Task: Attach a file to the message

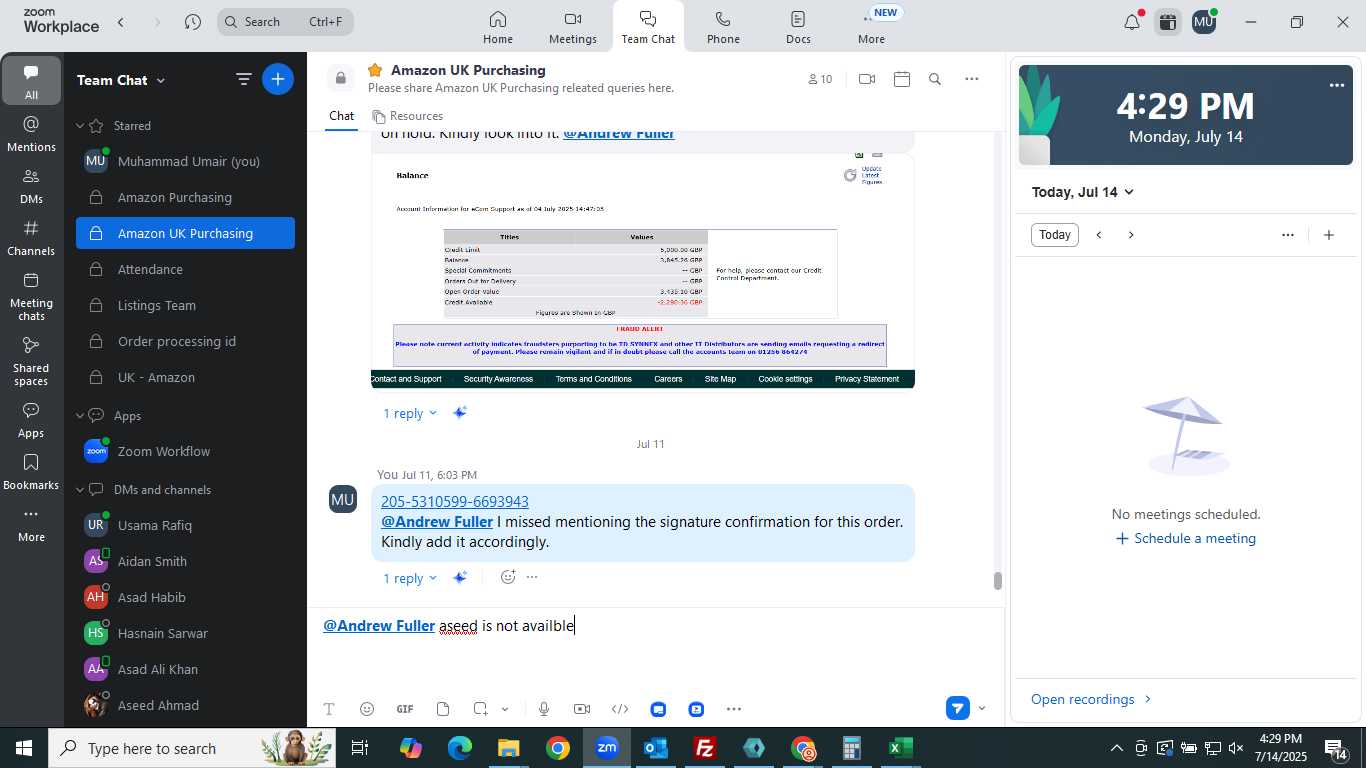Action: pyautogui.click(x=443, y=709)
